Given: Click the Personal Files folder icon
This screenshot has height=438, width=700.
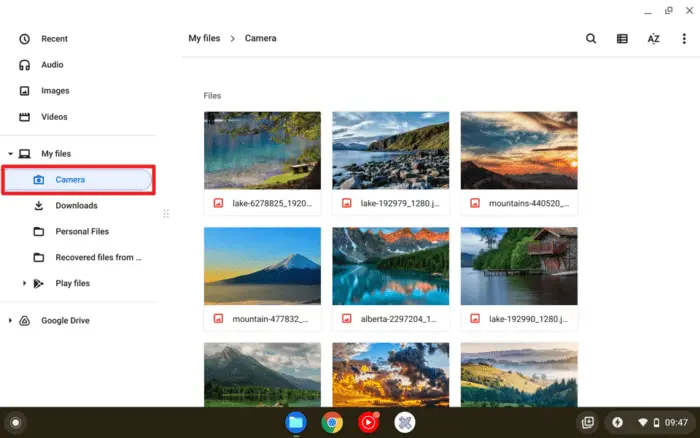Looking at the screenshot, I should (39, 231).
